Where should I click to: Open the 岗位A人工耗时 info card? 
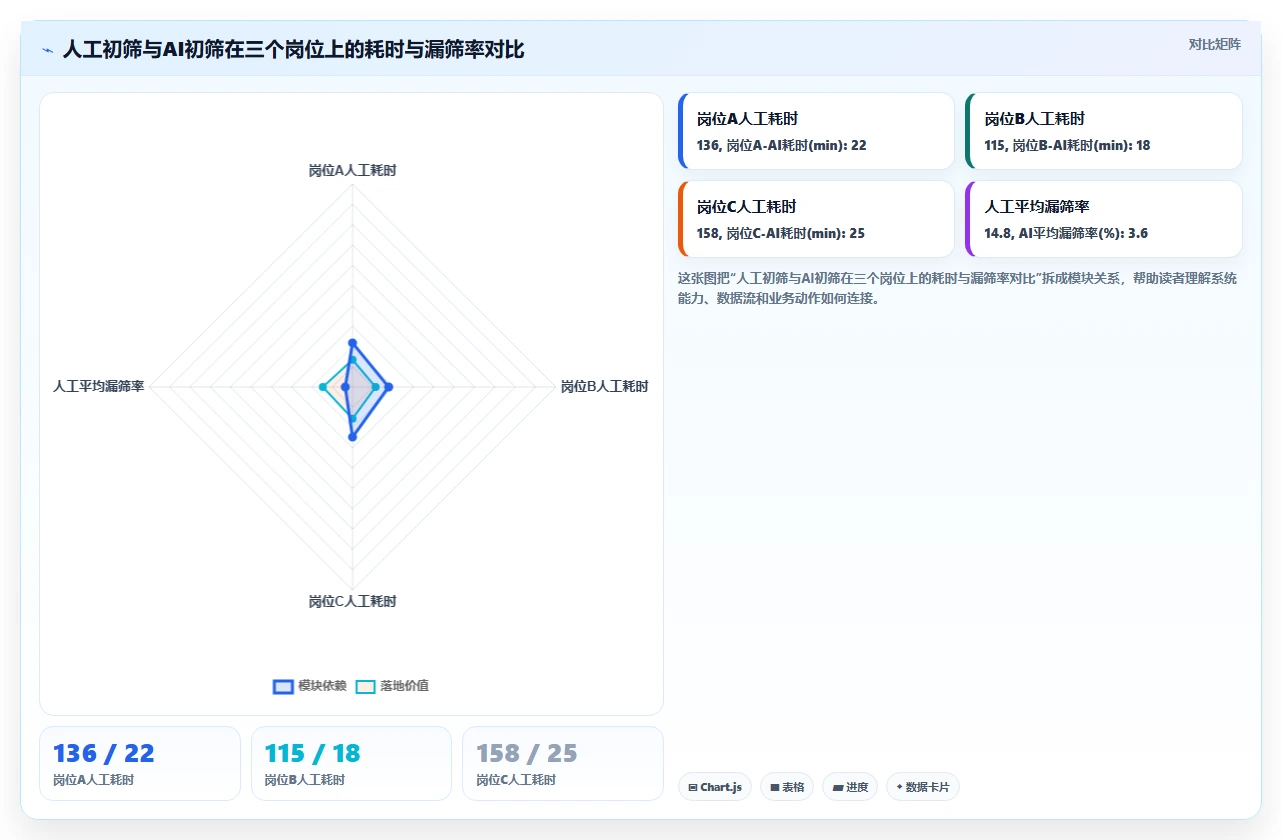816,131
